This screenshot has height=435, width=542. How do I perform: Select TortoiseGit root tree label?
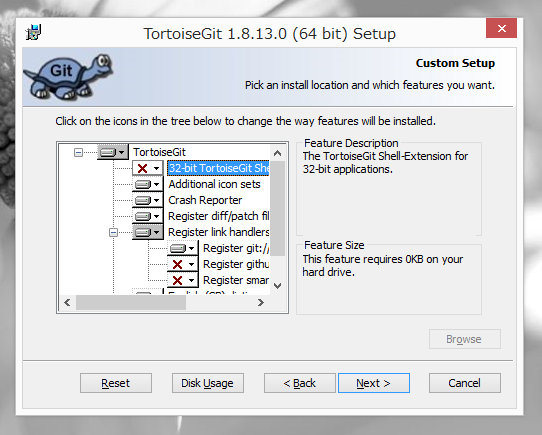159,152
